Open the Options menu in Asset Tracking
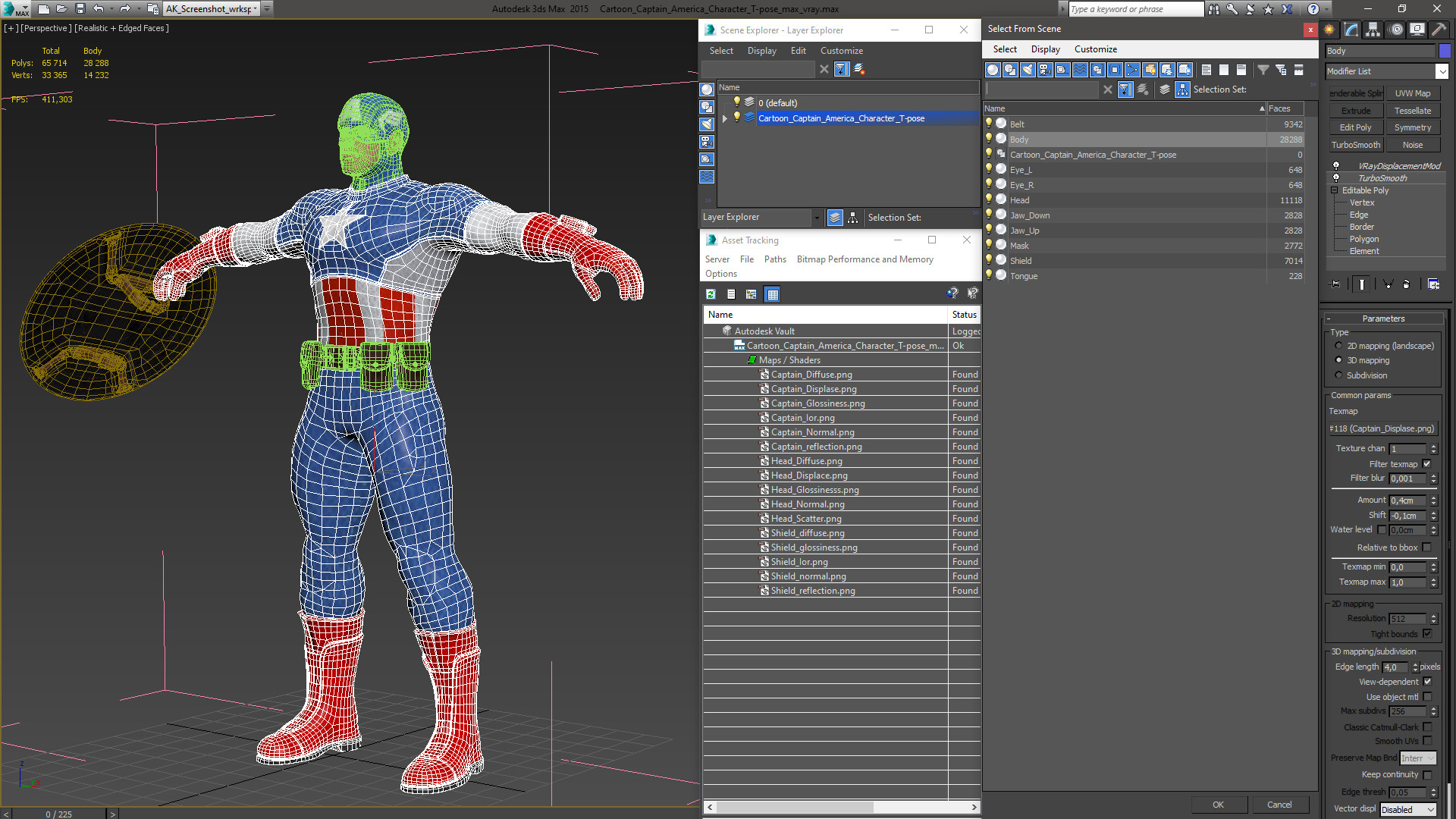The width and height of the screenshot is (1456, 819). (720, 274)
